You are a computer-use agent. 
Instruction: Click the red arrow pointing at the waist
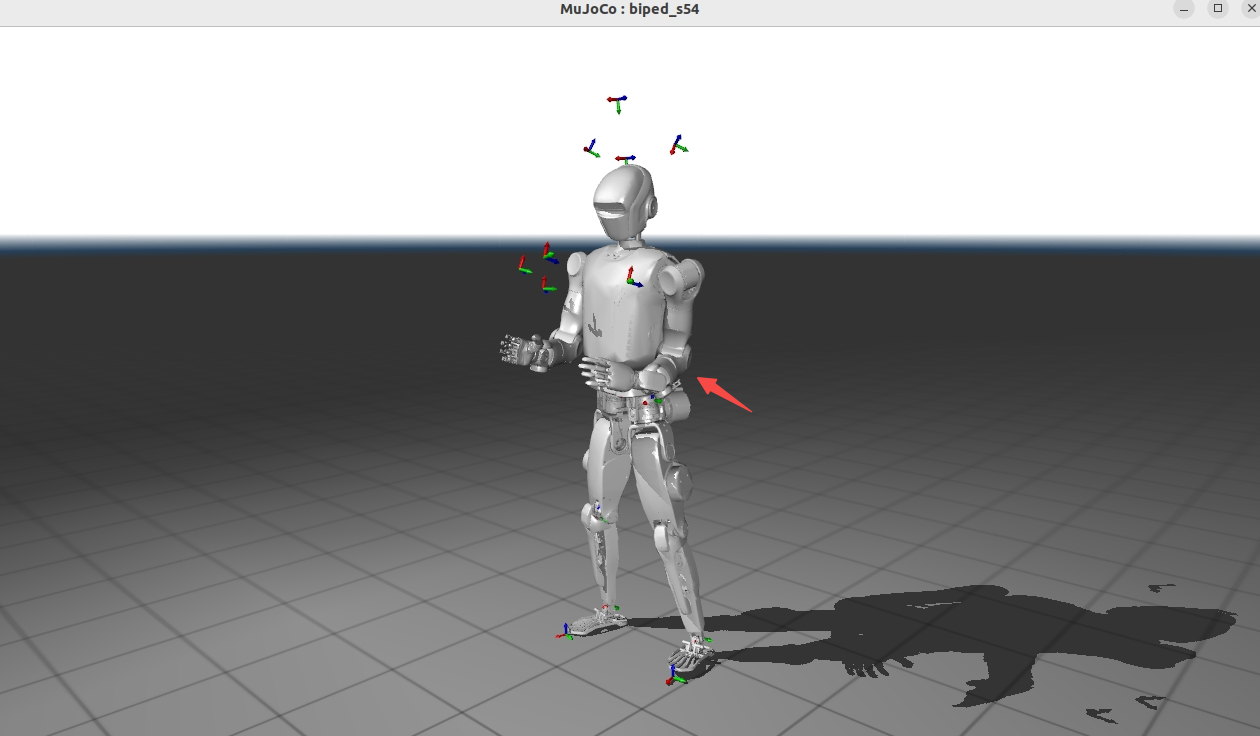point(723,393)
